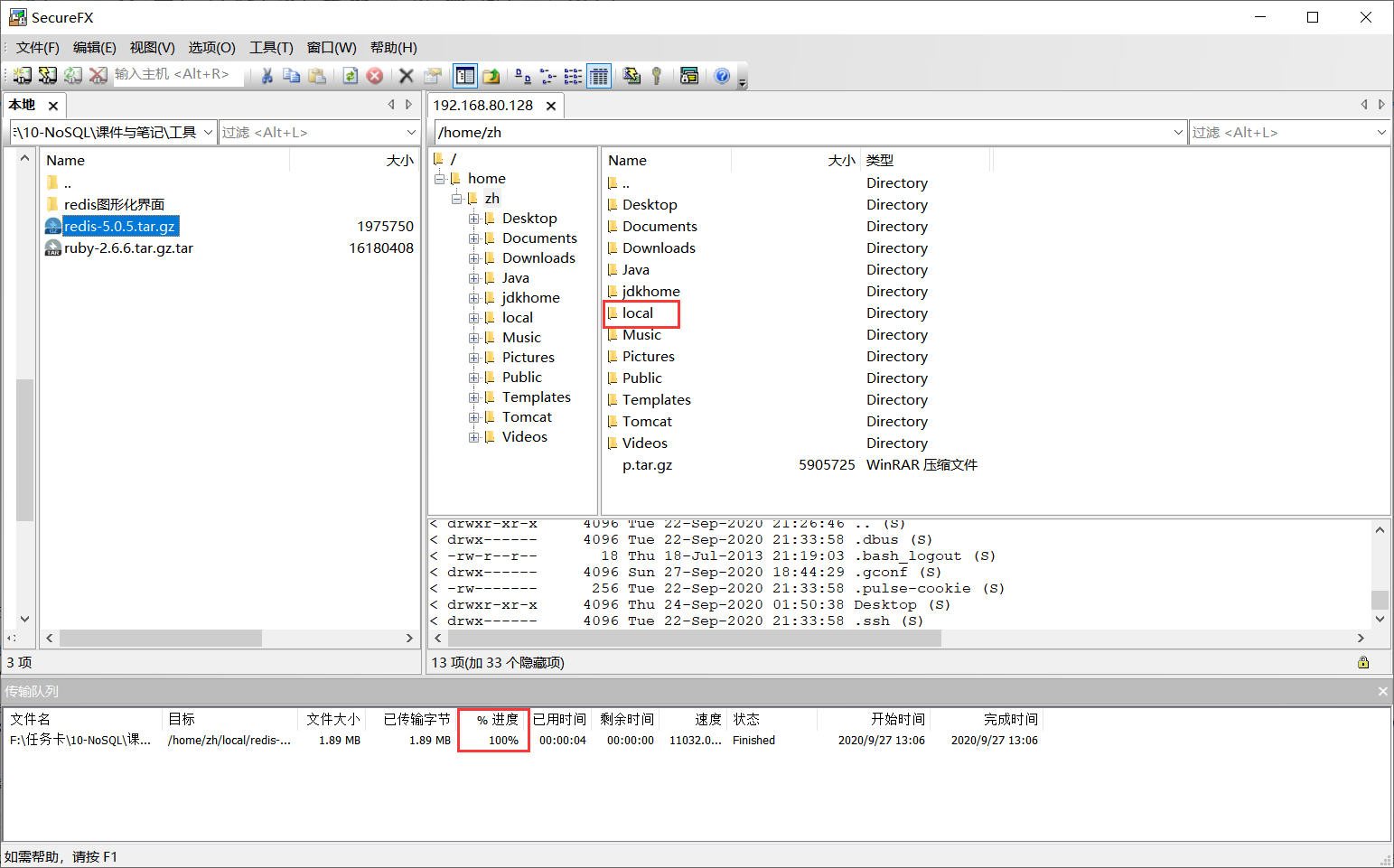
Task: Open the local path dropdown
Action: [208, 132]
